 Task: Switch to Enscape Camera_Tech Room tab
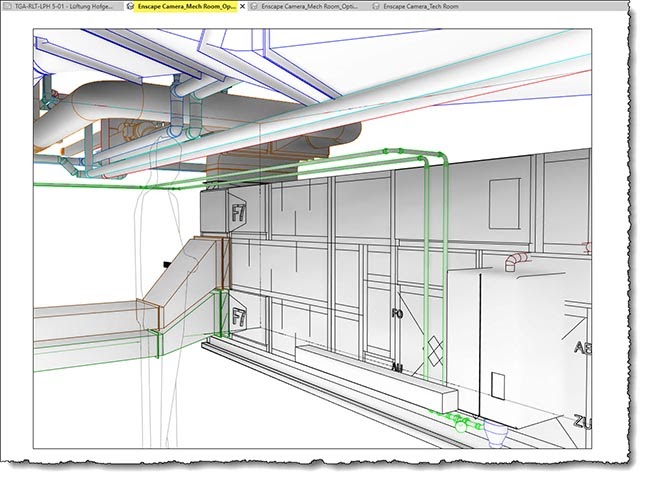(x=420, y=7)
